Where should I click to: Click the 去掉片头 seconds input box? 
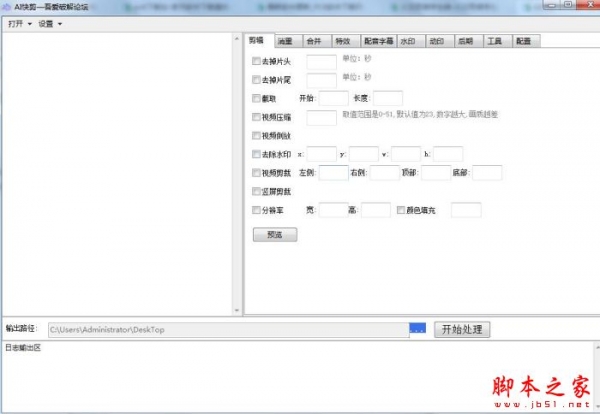click(x=321, y=62)
